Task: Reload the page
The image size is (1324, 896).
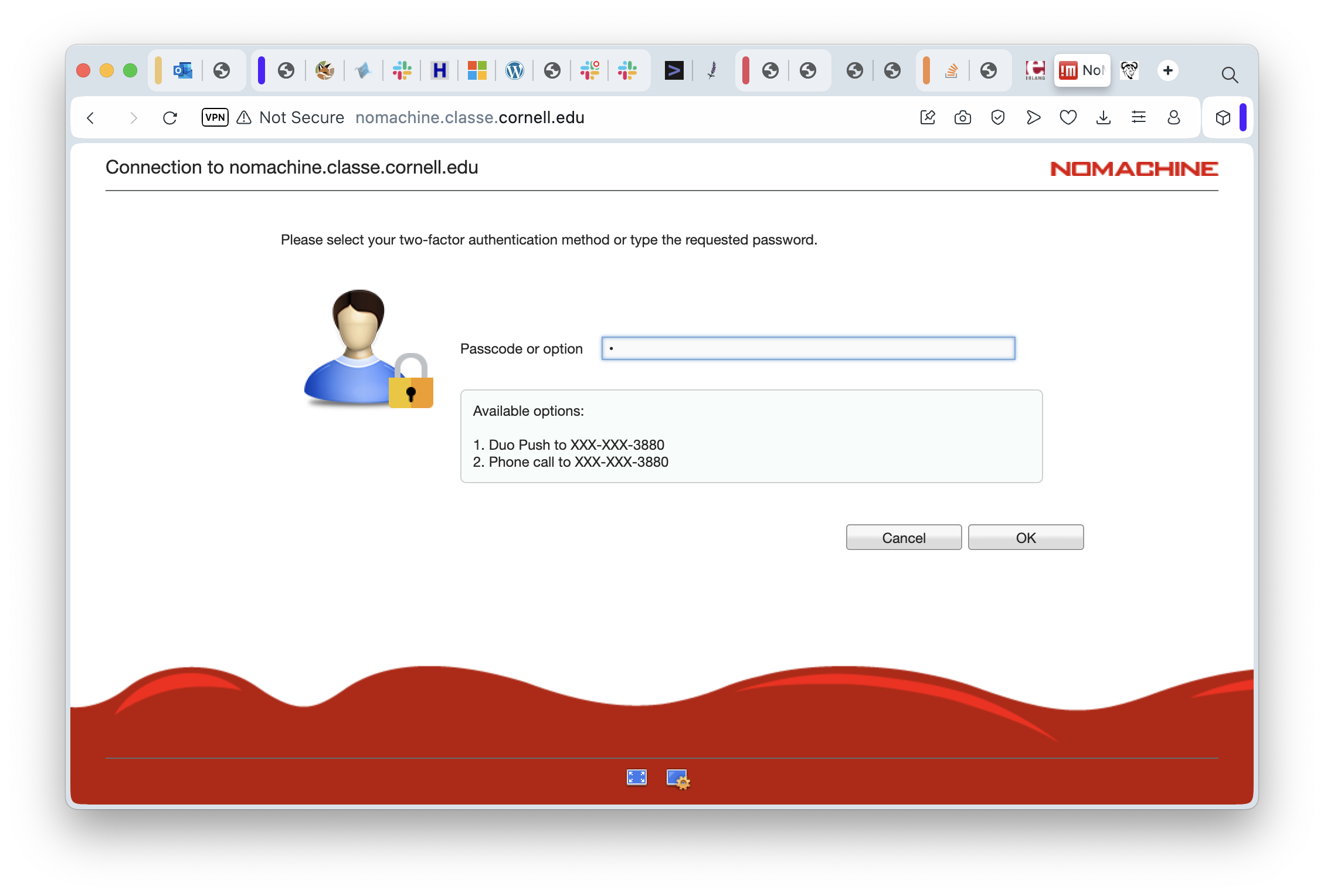Action: (x=170, y=118)
